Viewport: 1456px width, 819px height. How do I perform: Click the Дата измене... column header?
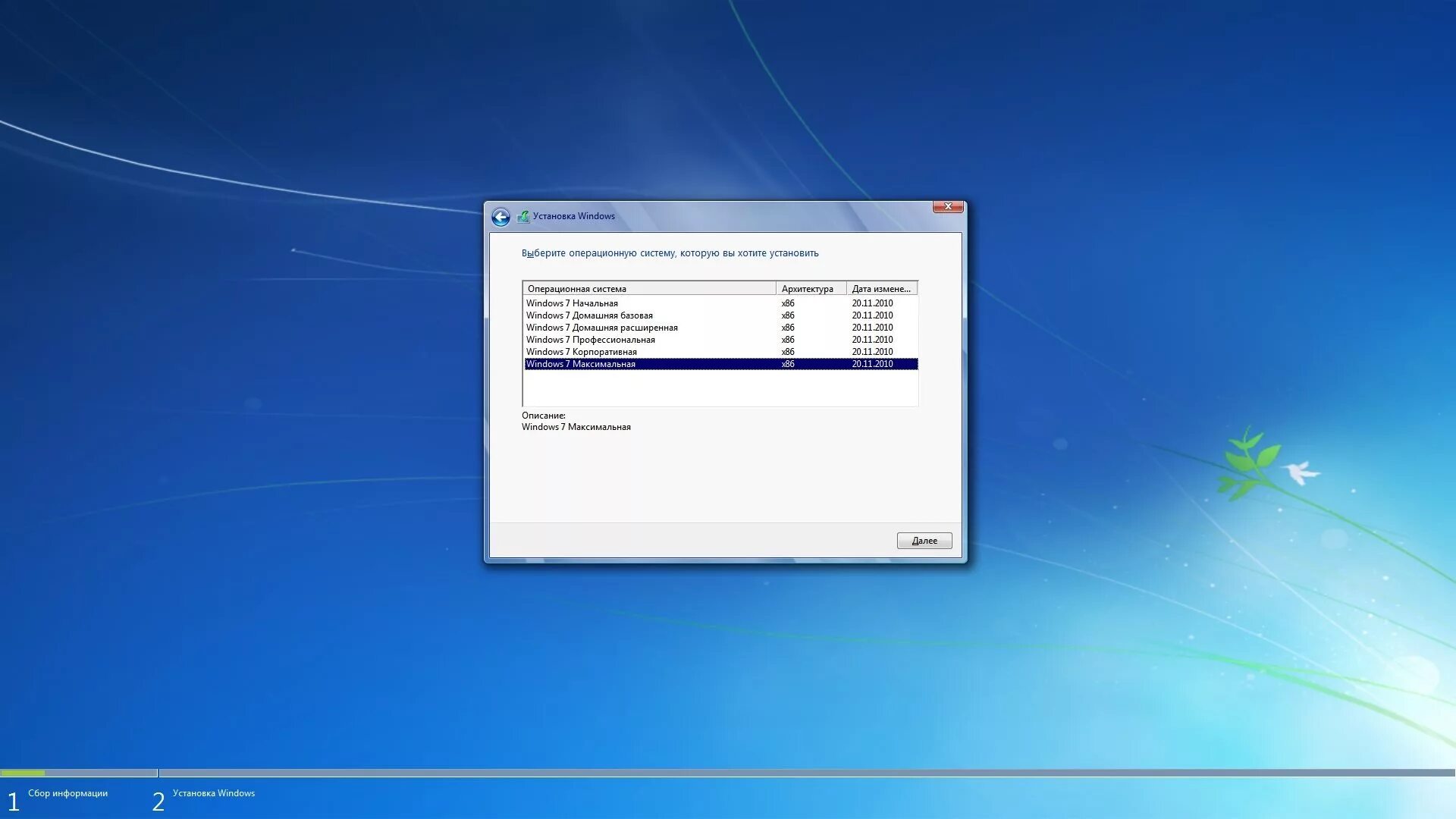click(x=881, y=289)
